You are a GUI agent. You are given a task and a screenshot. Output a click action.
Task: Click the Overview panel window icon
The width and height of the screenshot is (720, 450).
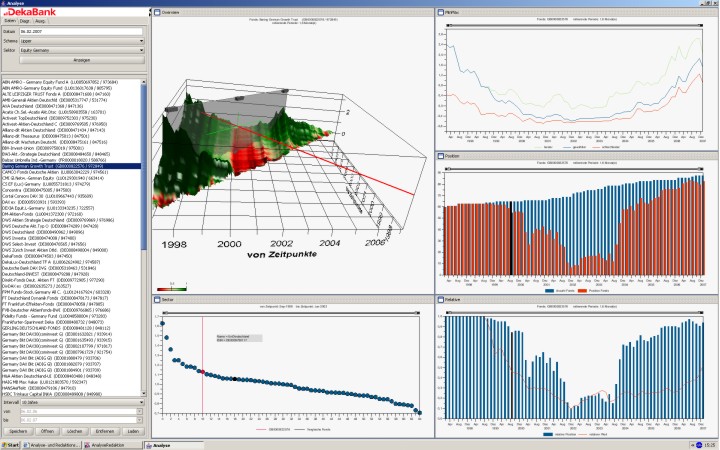click(157, 12)
